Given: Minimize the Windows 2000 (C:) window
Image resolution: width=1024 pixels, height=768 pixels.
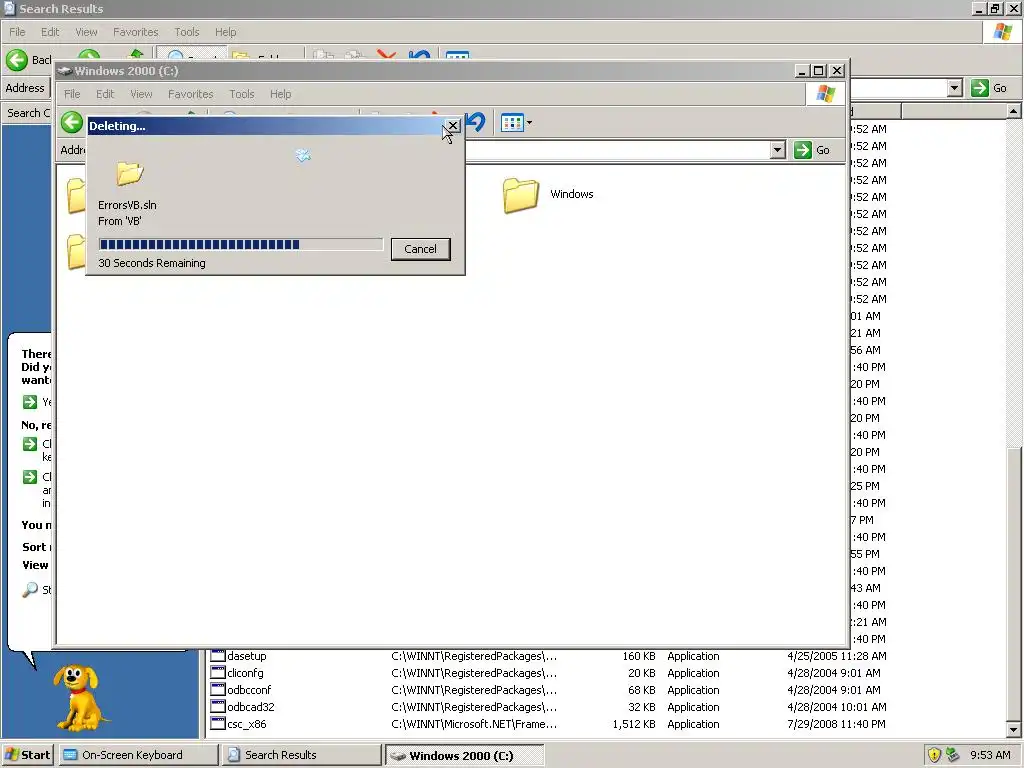Looking at the screenshot, I should pyautogui.click(x=803, y=71).
